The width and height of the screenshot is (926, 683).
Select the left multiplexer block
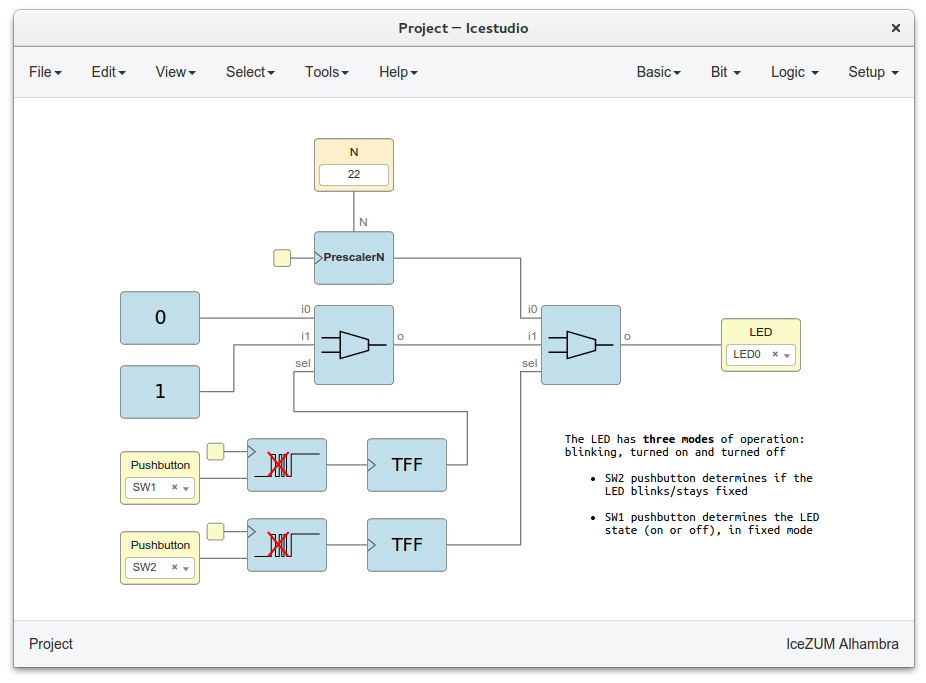pos(354,345)
